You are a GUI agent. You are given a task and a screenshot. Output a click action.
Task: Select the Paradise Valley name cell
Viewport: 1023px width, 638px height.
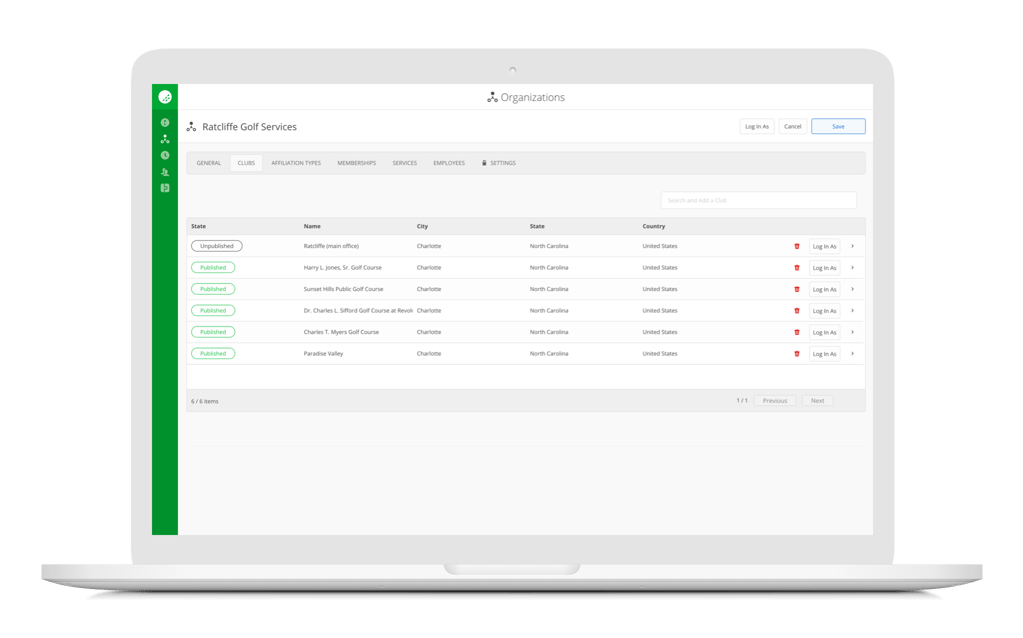click(324, 354)
